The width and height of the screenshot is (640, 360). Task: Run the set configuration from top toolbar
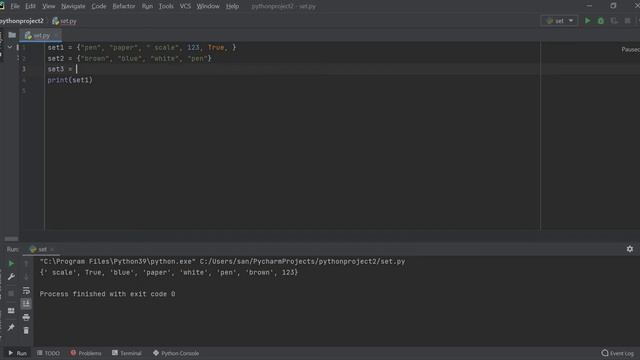pos(587,21)
